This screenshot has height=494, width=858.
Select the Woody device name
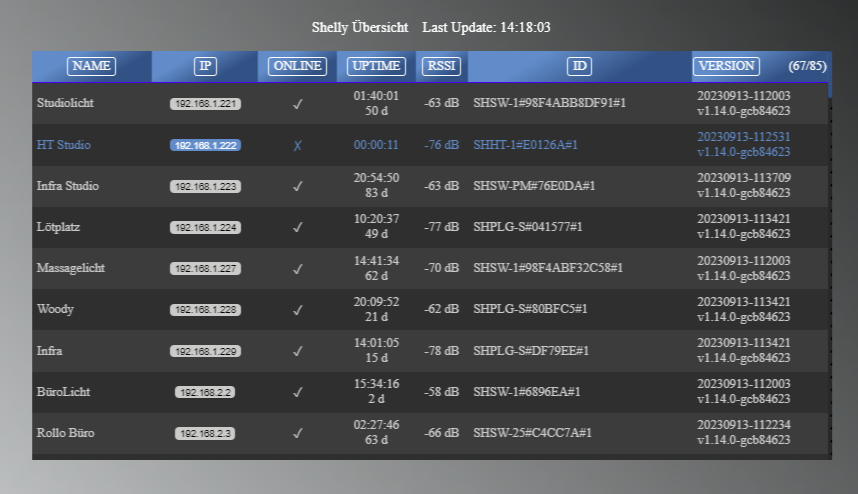[x=55, y=309]
